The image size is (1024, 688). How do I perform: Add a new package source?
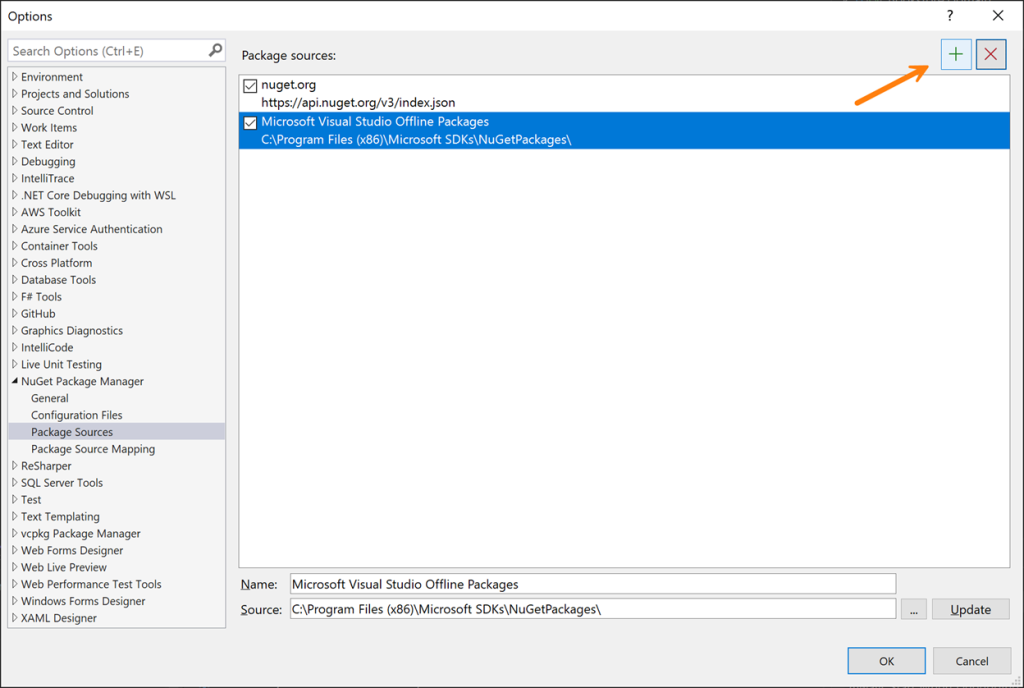pyautogui.click(x=955, y=55)
